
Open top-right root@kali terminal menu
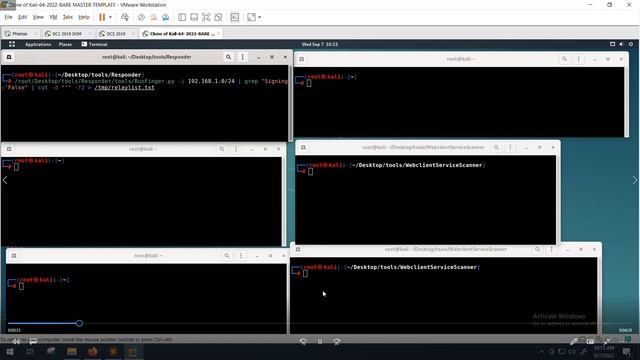[578, 59]
